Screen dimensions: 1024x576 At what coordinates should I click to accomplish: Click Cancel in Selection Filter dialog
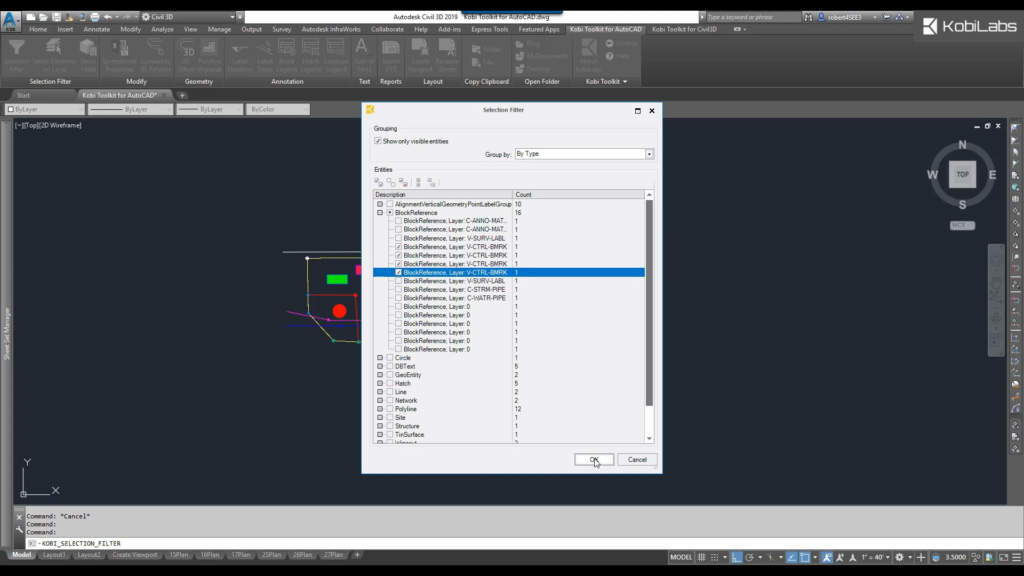[637, 460]
